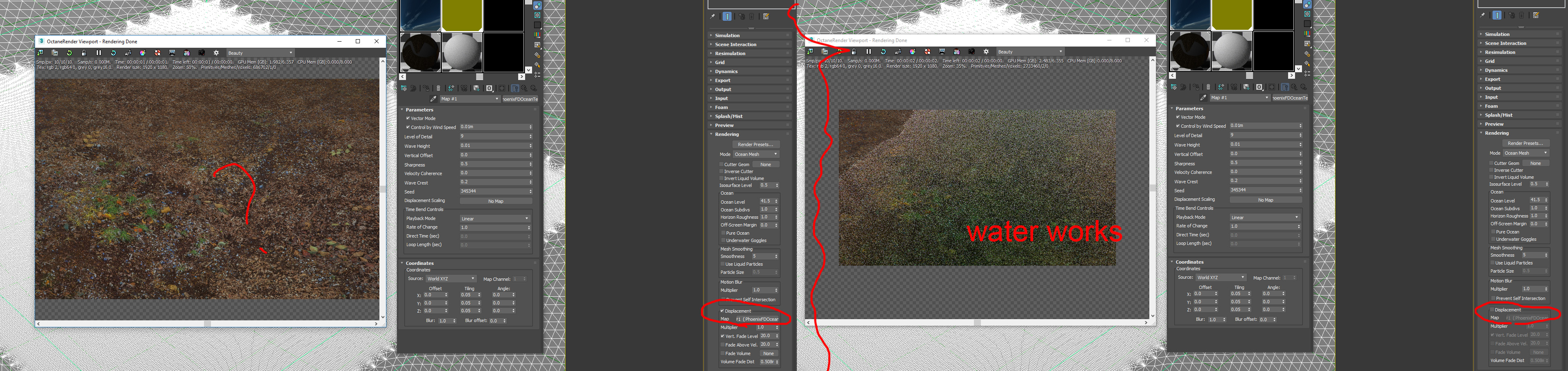Image resolution: width=1568 pixels, height=371 pixels.
Task: Toggle Control by Wind Speed beside water-render viewport
Action: click(1178, 126)
